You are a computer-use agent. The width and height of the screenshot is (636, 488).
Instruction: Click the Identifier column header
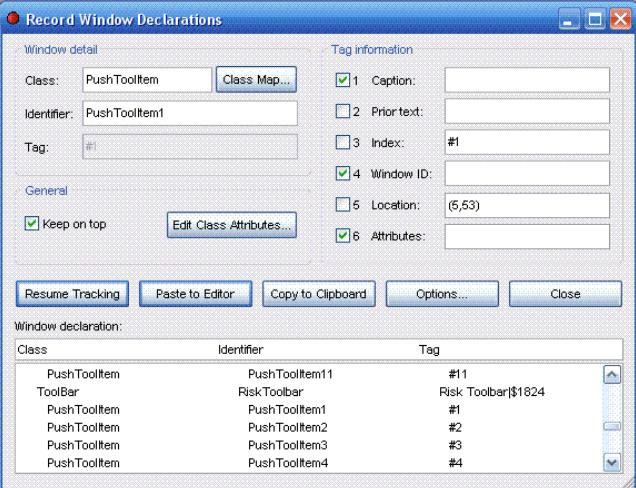click(241, 350)
